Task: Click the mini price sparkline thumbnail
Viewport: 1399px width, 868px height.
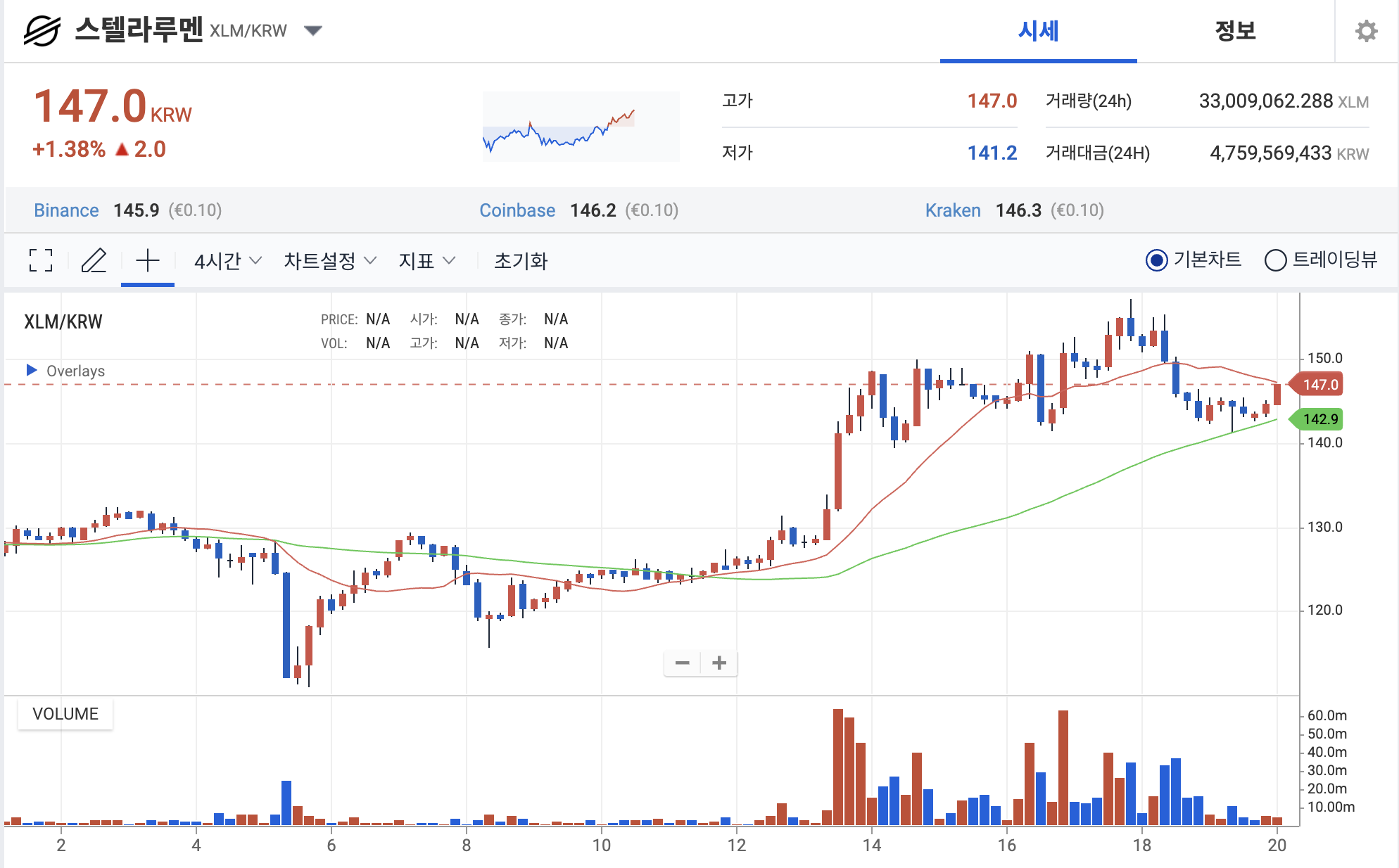Action: coord(581,127)
